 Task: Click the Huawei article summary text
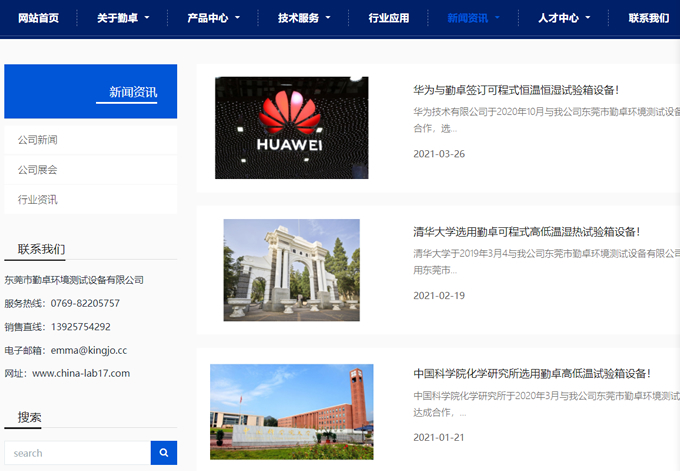[x=546, y=120]
